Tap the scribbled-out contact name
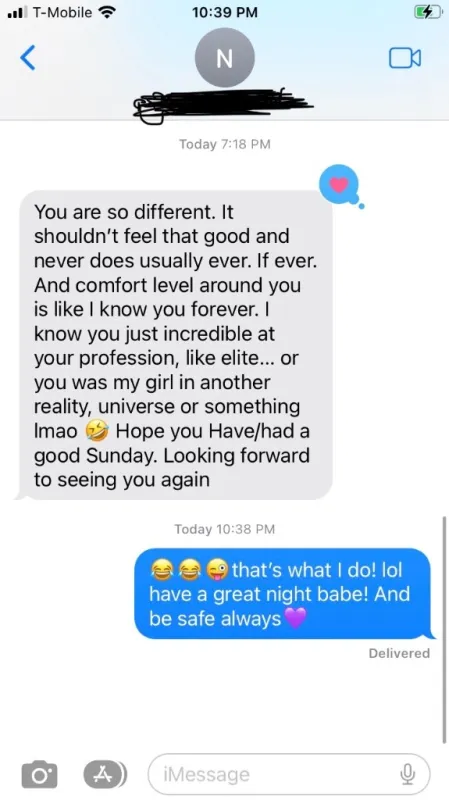Screen dimensions: 449x800 tap(223, 105)
